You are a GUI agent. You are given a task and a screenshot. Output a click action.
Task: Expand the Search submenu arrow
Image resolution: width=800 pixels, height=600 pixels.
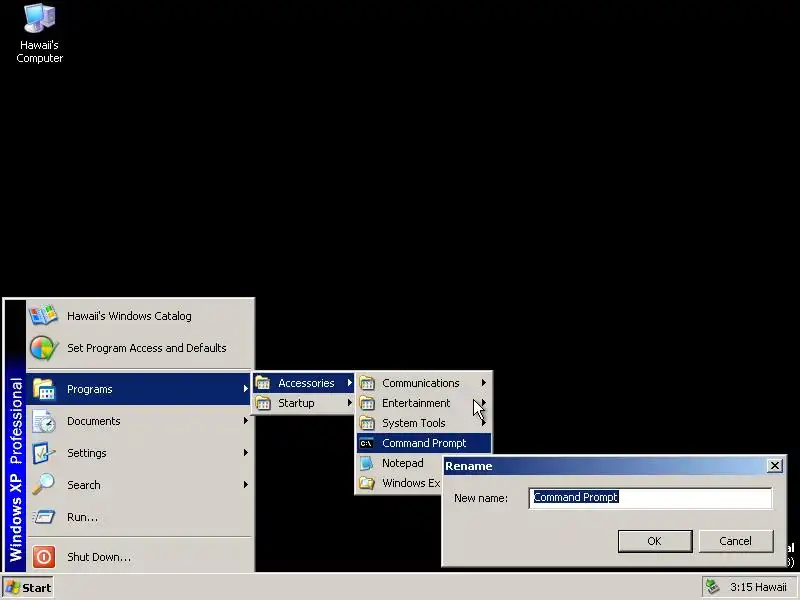(x=245, y=485)
